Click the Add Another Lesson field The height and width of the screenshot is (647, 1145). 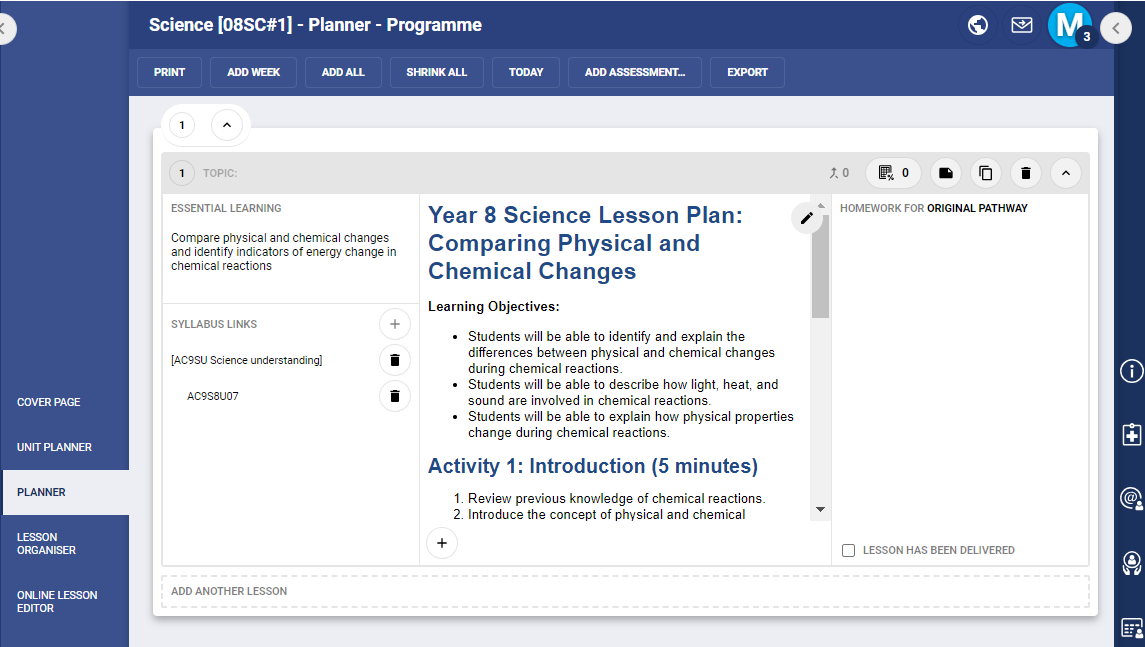[625, 591]
